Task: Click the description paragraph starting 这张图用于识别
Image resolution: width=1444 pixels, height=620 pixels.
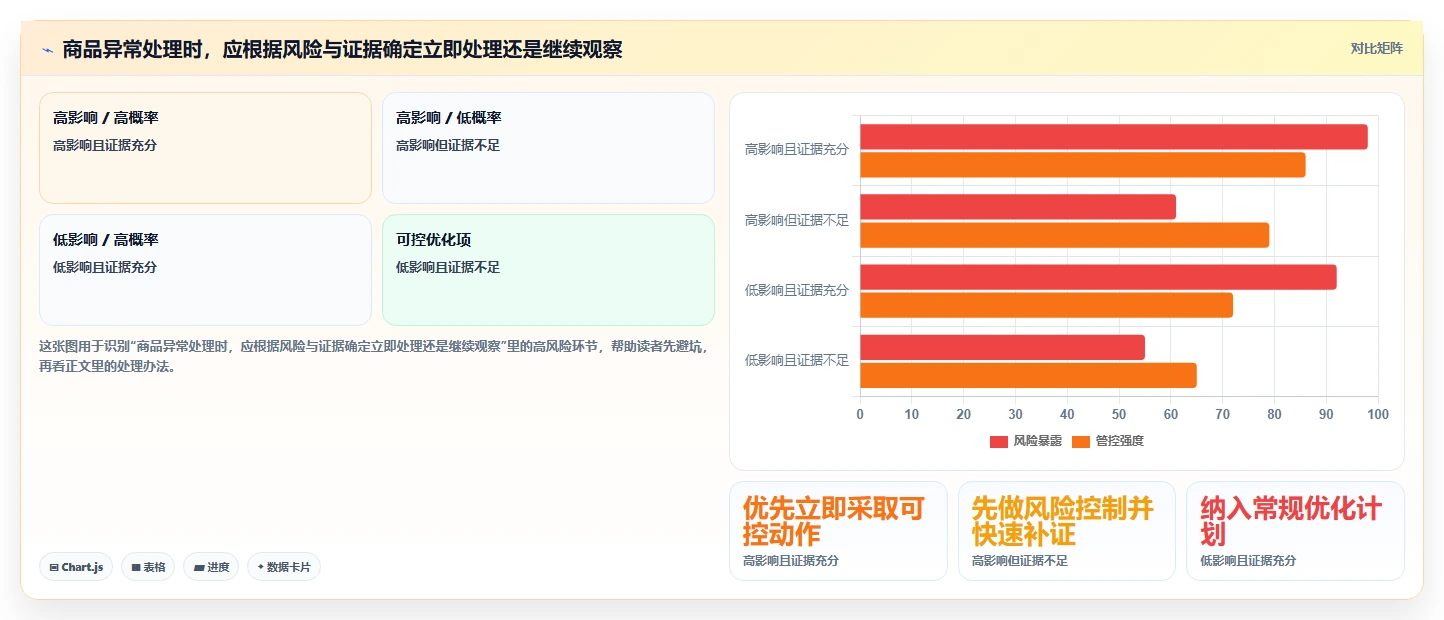Action: coord(374,356)
